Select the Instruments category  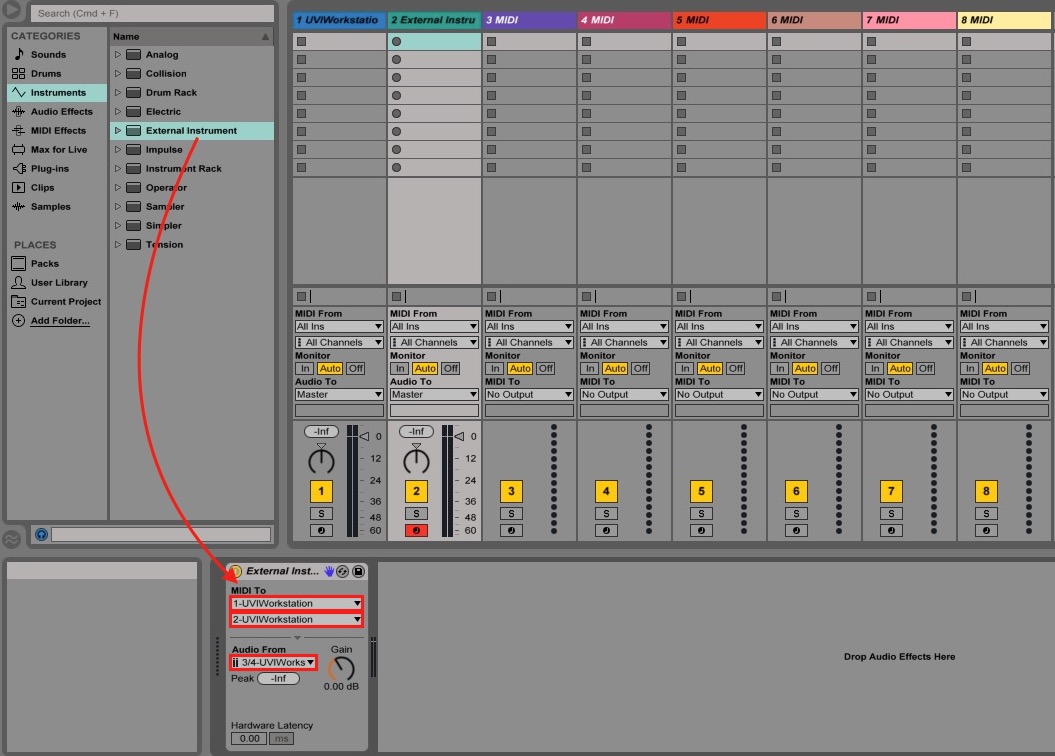point(57,92)
